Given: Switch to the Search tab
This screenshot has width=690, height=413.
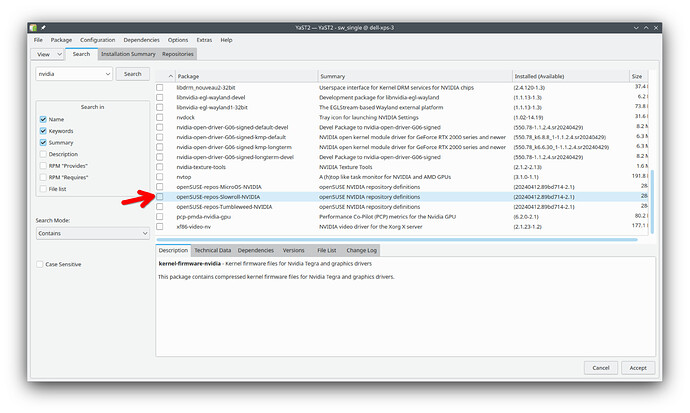Looking at the screenshot, I should tap(81, 54).
